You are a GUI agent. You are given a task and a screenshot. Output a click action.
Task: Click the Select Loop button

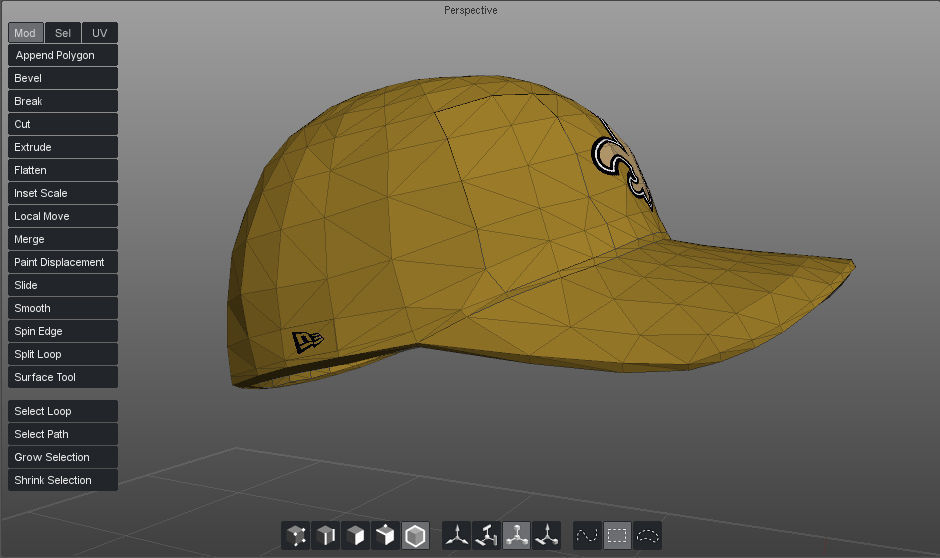point(63,411)
